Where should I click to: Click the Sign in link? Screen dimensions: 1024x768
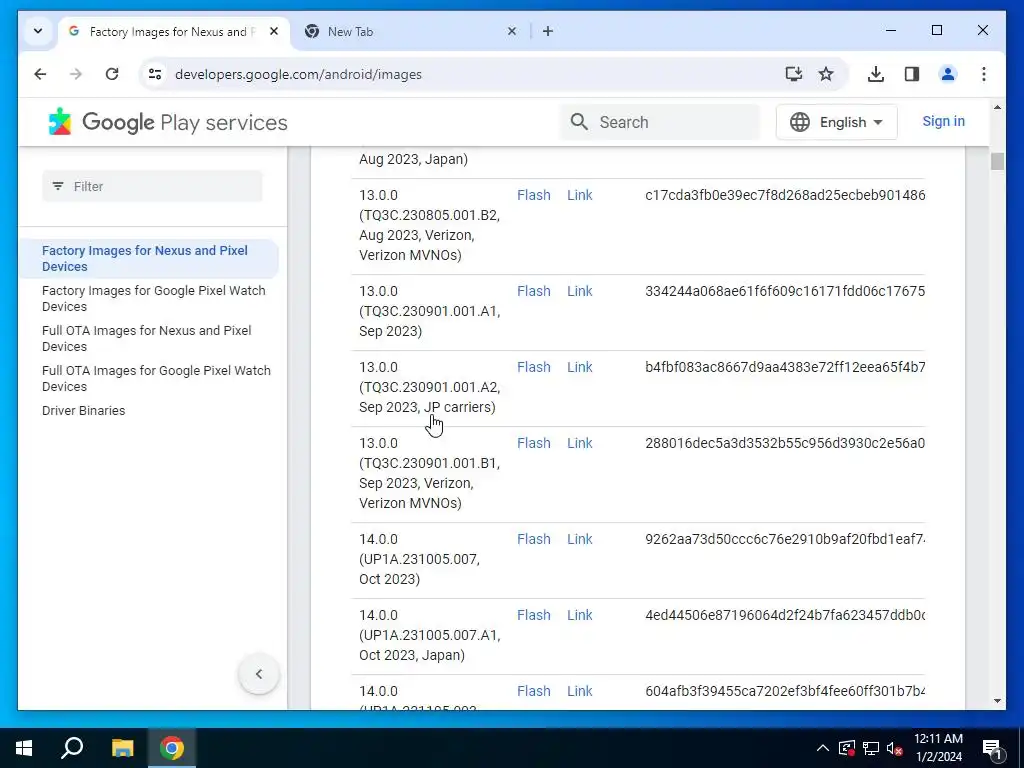click(x=943, y=121)
